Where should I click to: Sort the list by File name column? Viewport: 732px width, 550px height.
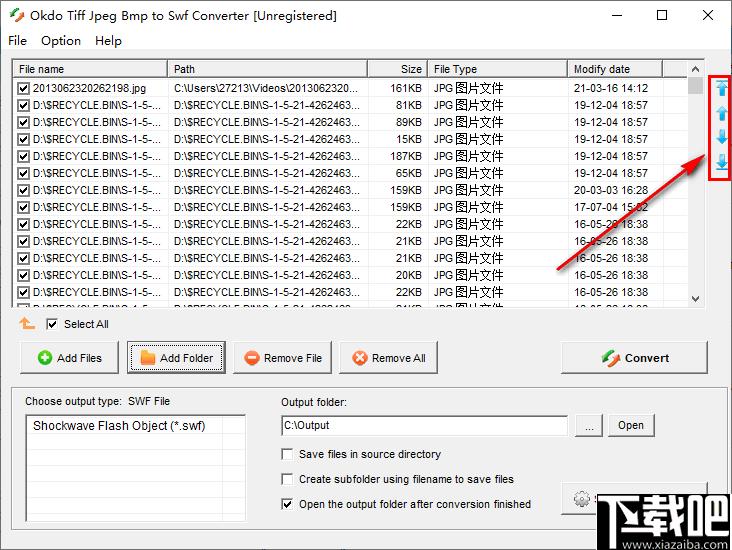(90, 69)
